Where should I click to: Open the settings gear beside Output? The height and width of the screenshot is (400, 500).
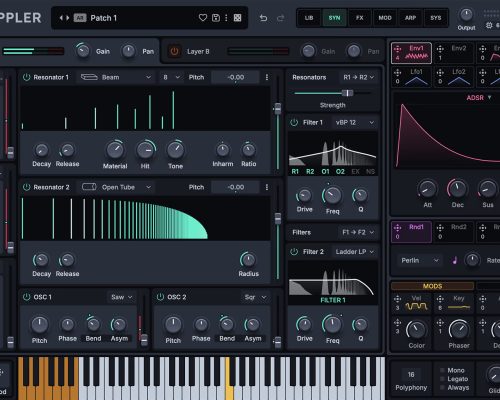[489, 25]
